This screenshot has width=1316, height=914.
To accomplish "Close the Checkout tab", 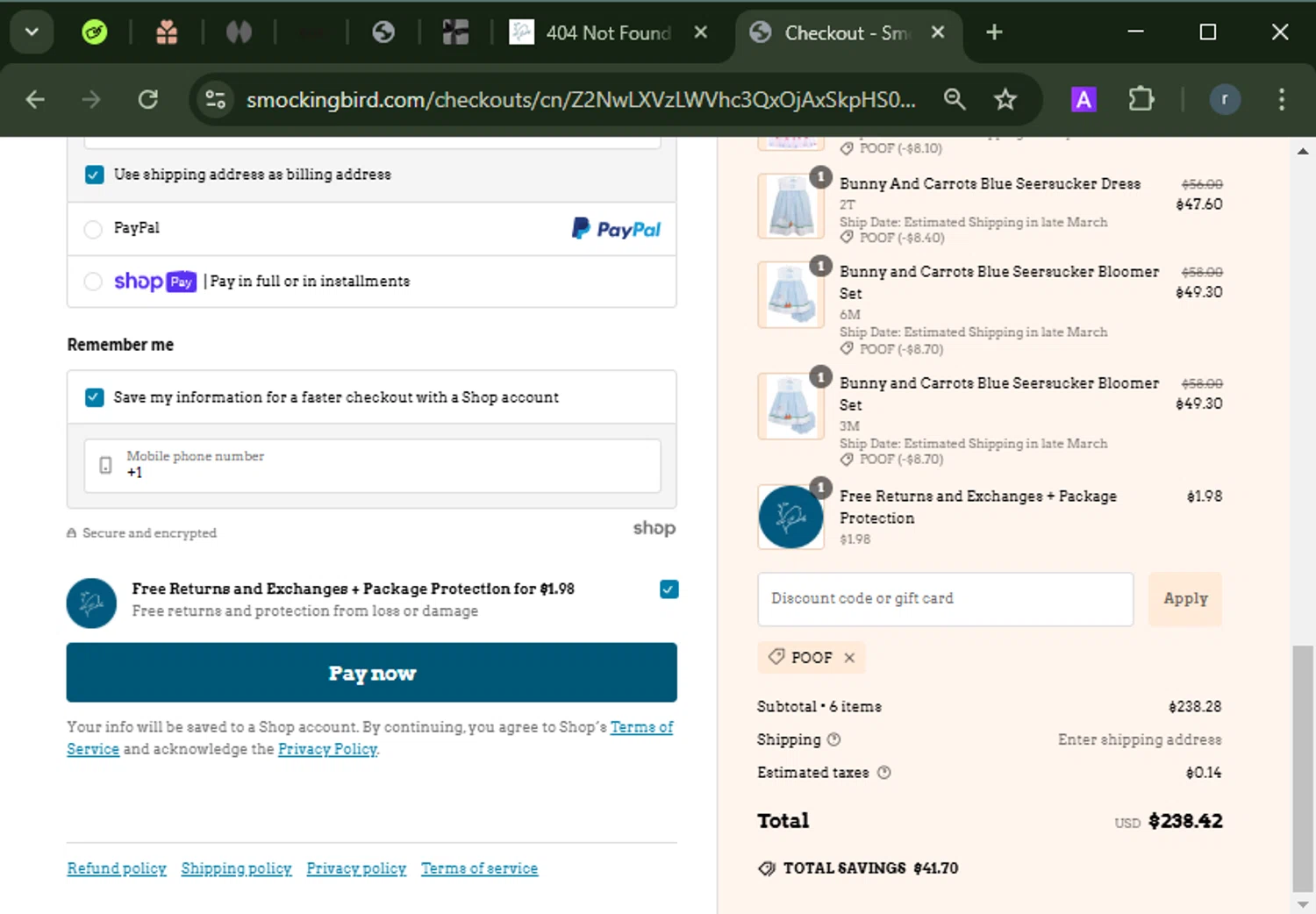I will point(938,32).
